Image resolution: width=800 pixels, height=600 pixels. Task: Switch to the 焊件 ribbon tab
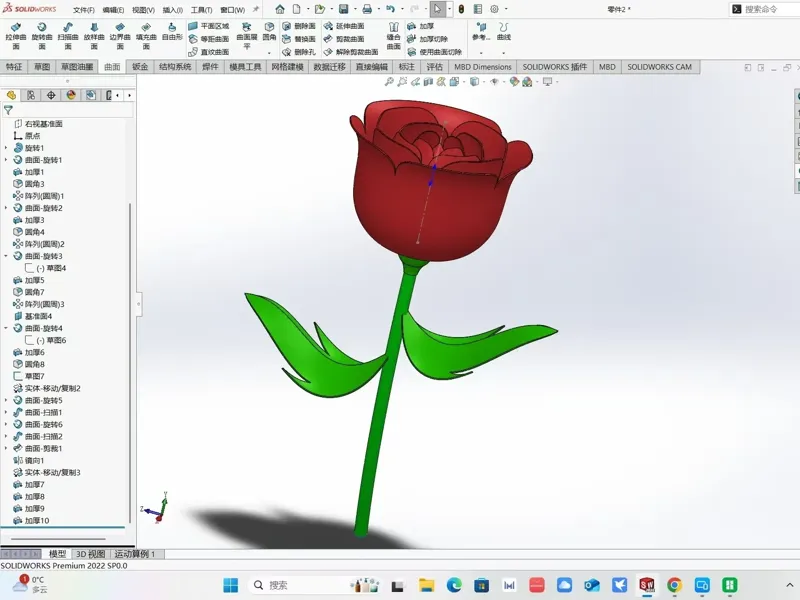210,67
